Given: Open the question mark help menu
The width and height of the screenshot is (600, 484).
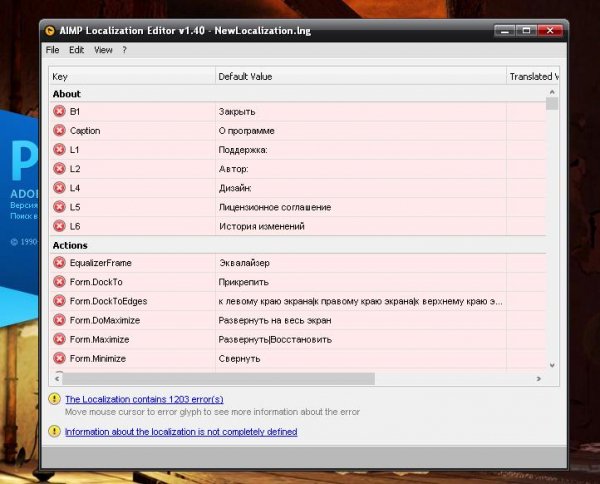Looking at the screenshot, I should coord(124,50).
